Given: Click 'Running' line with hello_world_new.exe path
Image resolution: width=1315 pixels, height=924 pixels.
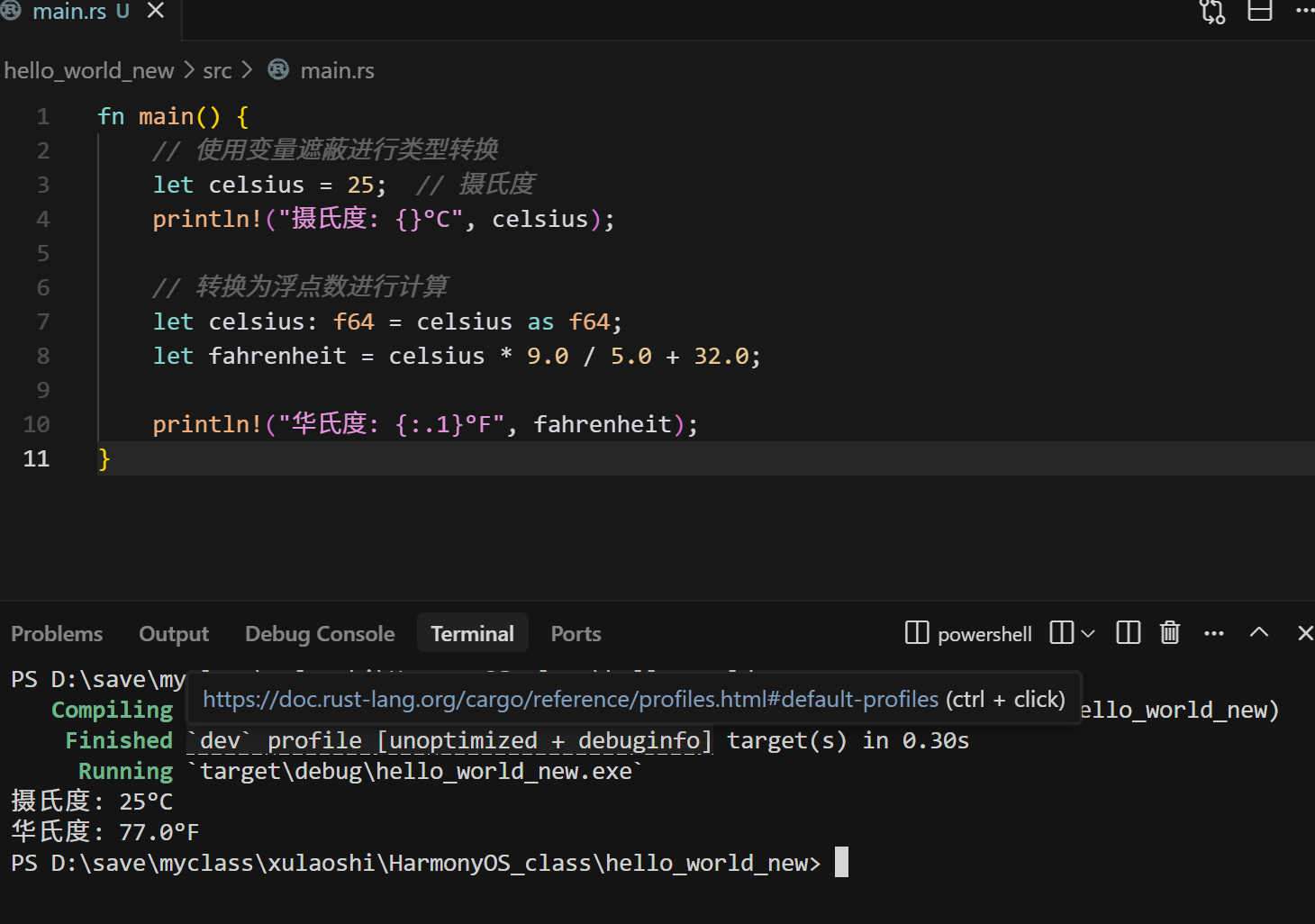Looking at the screenshot, I should [x=360, y=772].
